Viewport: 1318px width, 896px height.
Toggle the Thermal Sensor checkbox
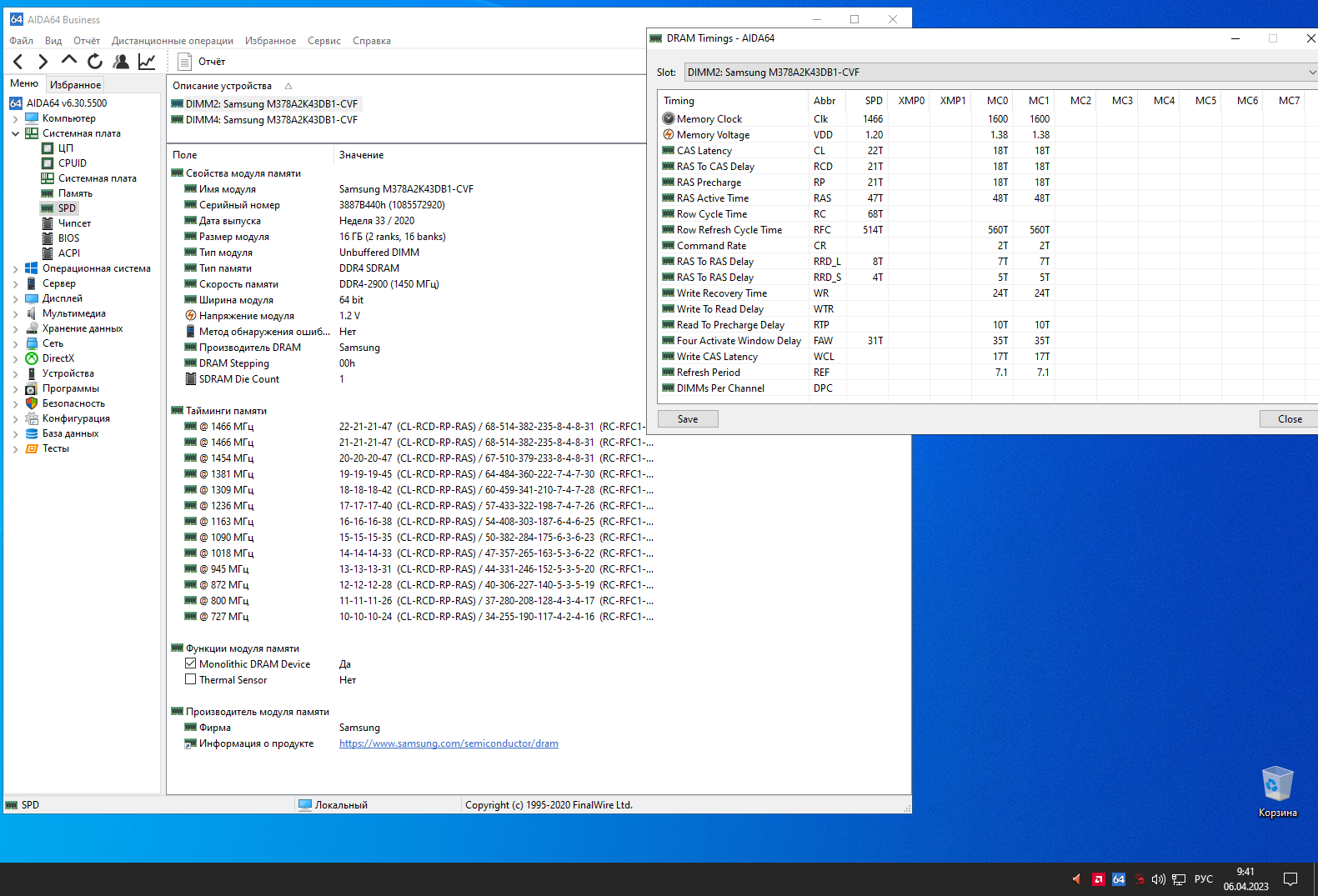pos(190,680)
